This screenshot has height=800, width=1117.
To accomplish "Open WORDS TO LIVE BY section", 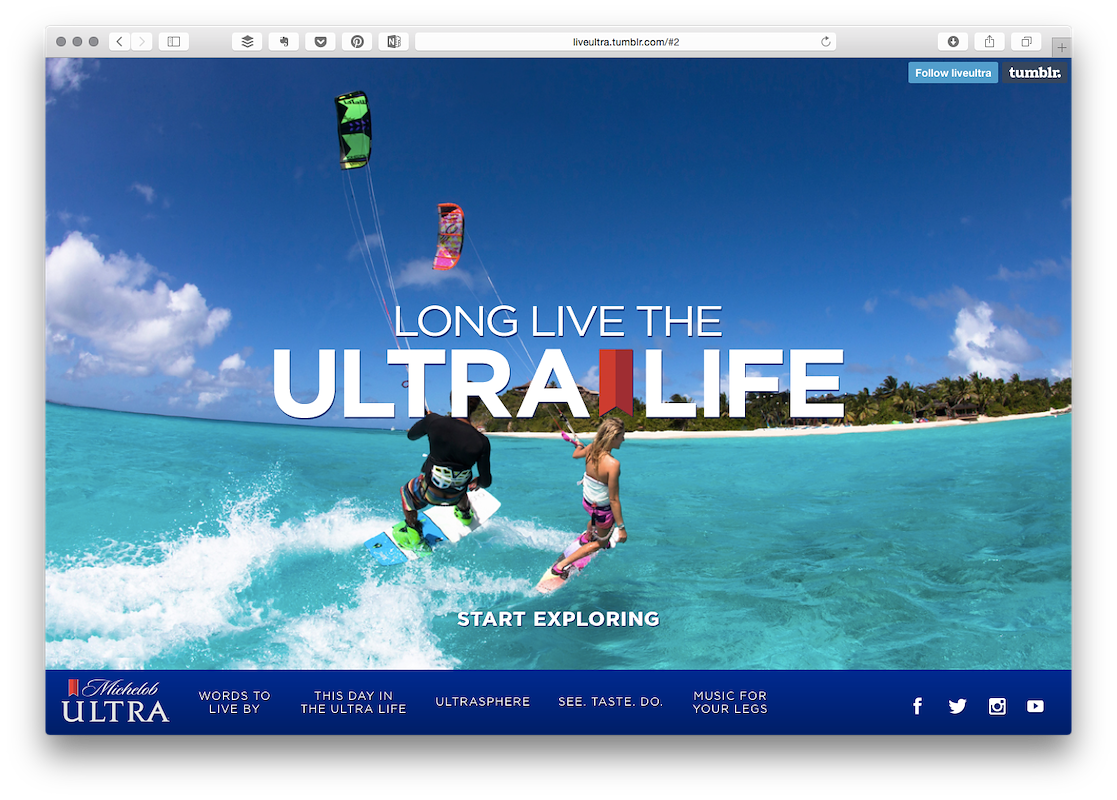I will 234,702.
